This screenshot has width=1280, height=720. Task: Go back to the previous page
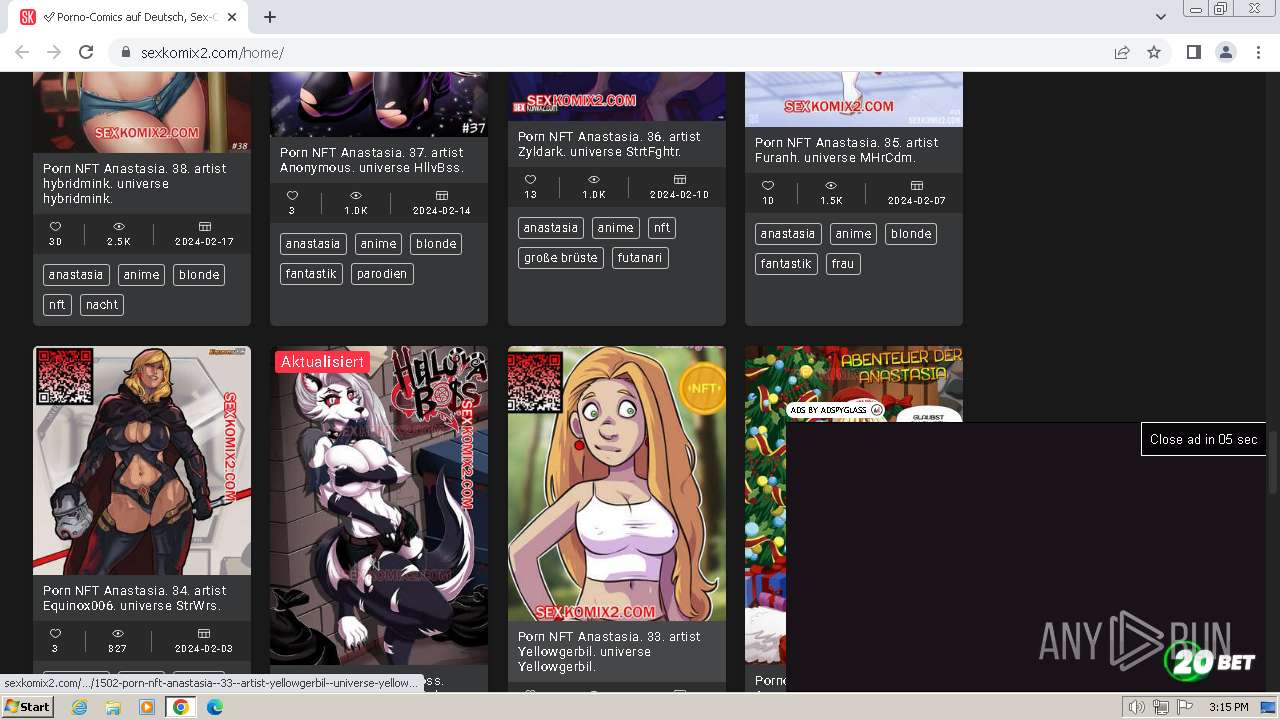pyautogui.click(x=22, y=53)
